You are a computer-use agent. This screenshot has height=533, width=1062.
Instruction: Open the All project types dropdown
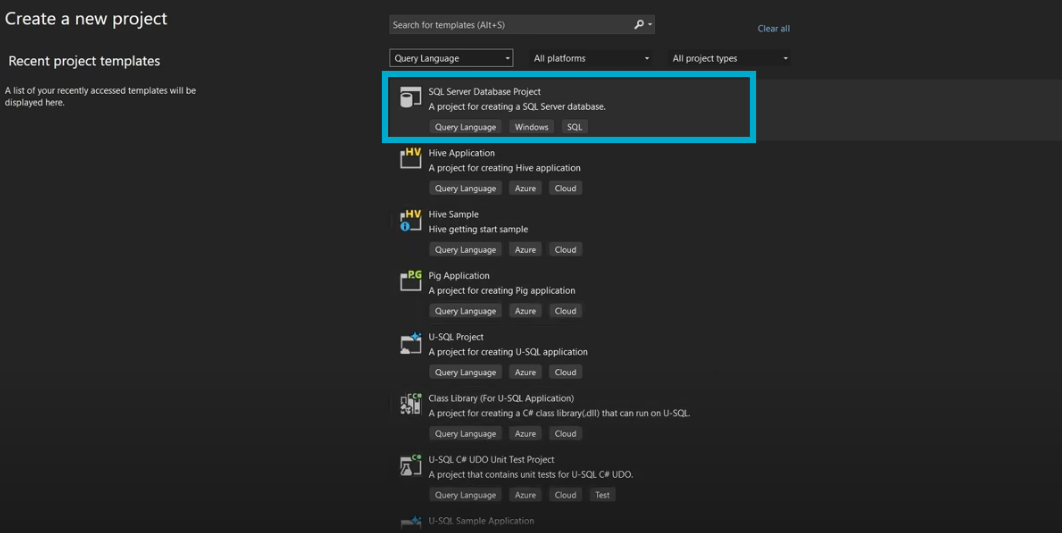point(729,58)
